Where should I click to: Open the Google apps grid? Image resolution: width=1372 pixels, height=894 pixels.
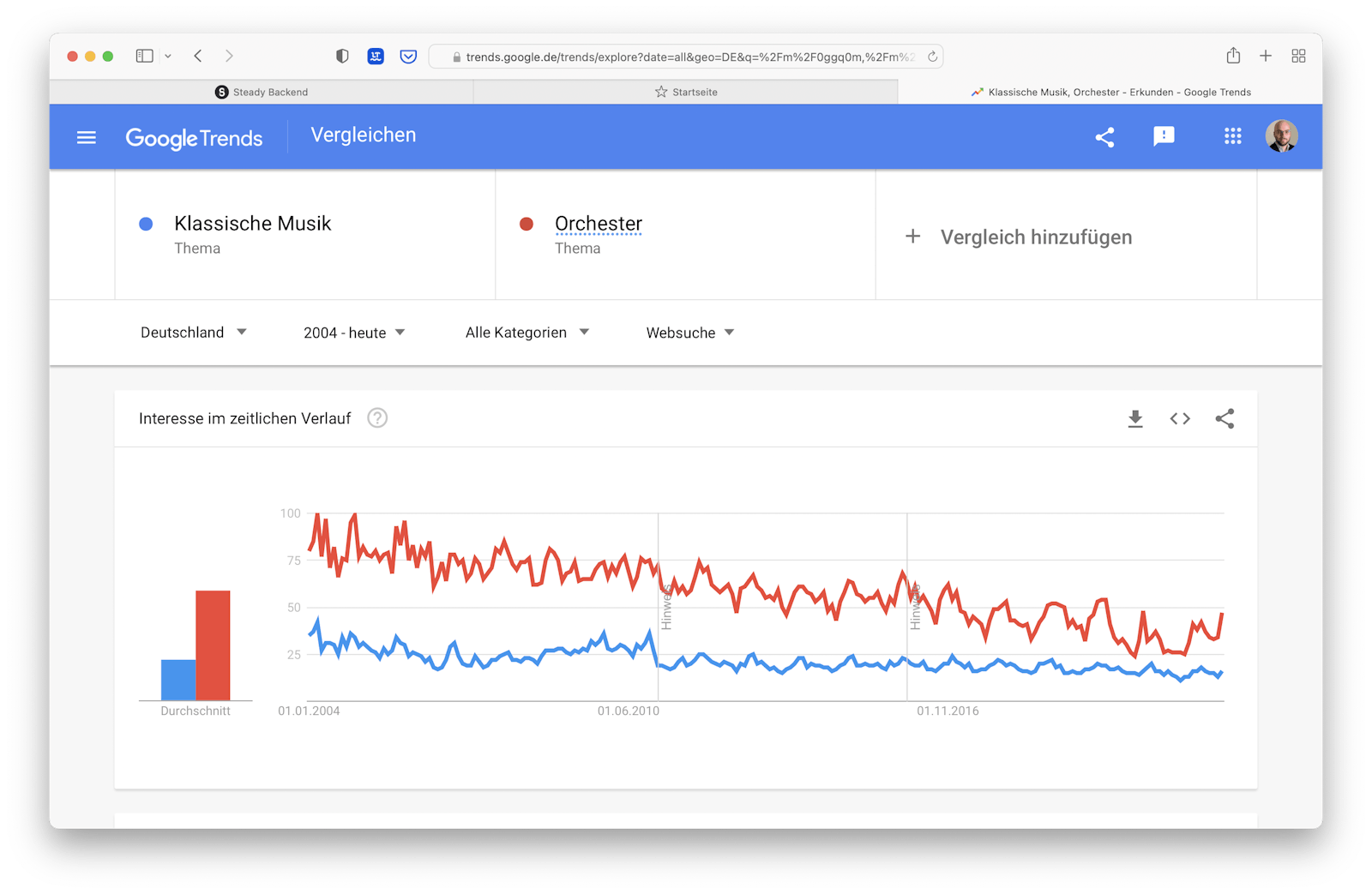(1232, 136)
